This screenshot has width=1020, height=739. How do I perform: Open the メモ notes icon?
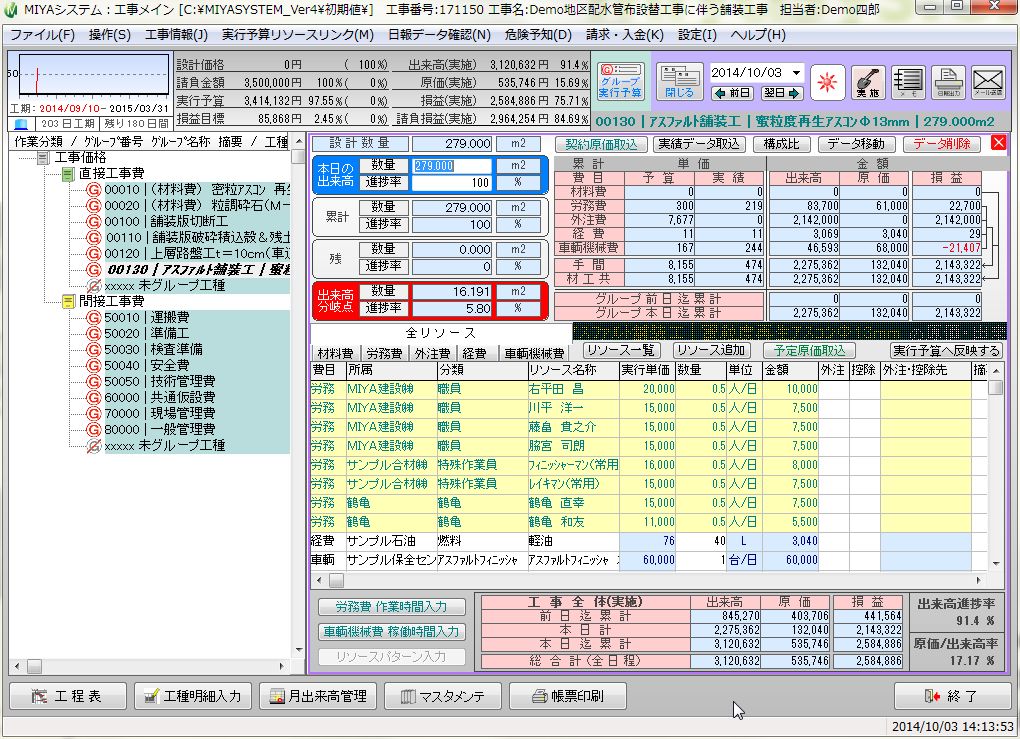point(908,81)
